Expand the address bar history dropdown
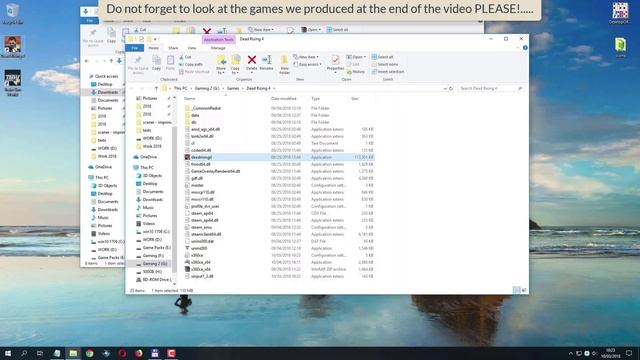 pos(444,89)
